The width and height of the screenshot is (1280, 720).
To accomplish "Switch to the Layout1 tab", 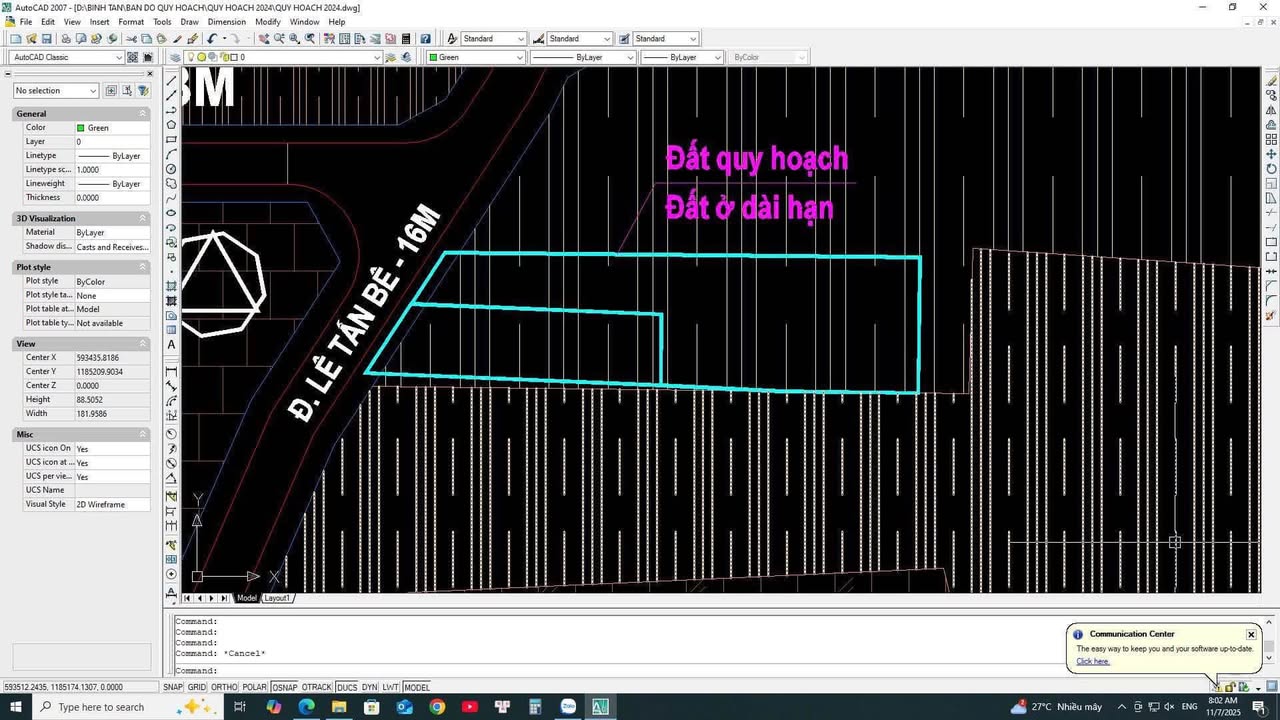I will (x=277, y=597).
